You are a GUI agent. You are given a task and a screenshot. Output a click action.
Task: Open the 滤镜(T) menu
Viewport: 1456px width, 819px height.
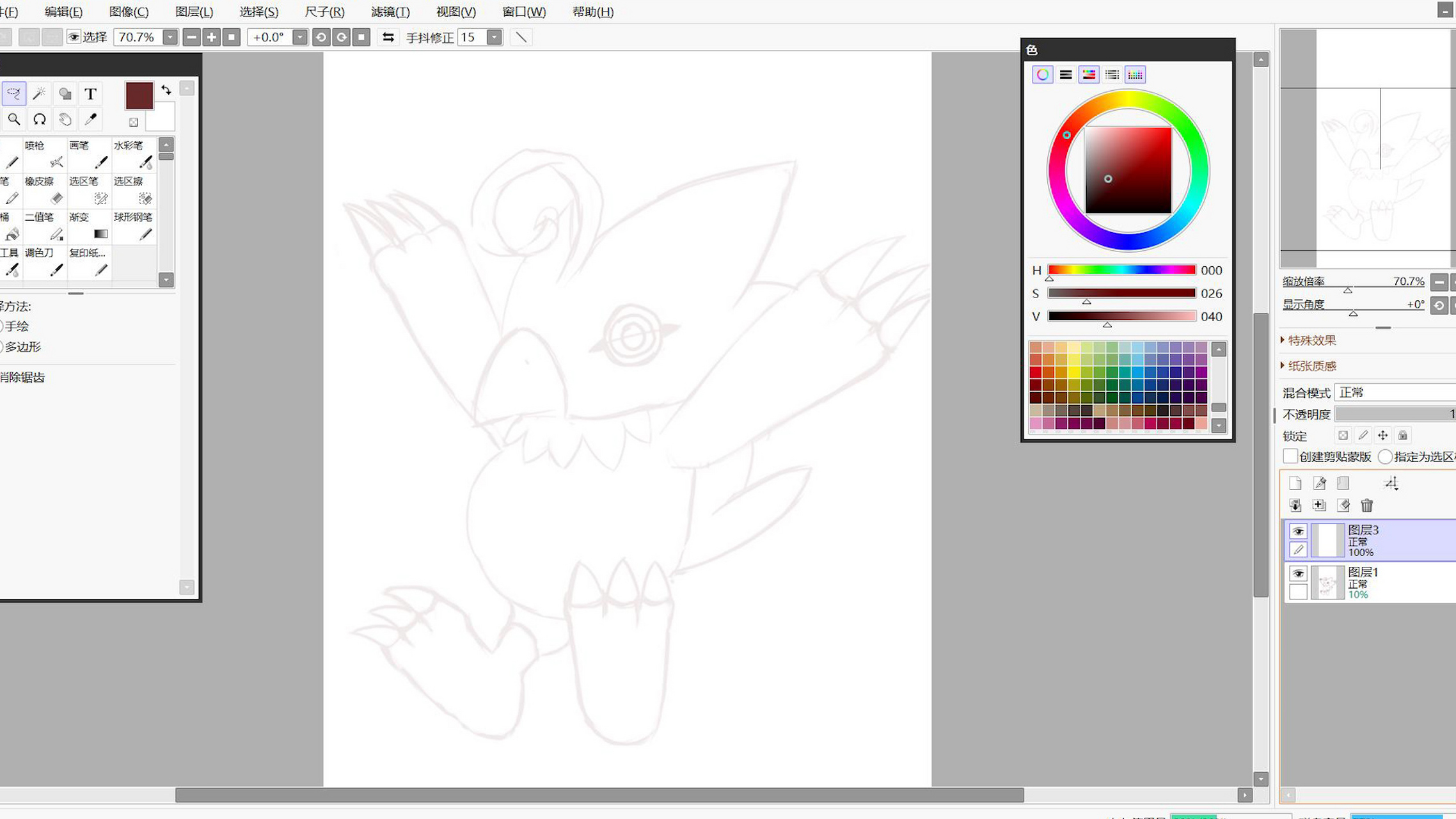pyautogui.click(x=390, y=12)
